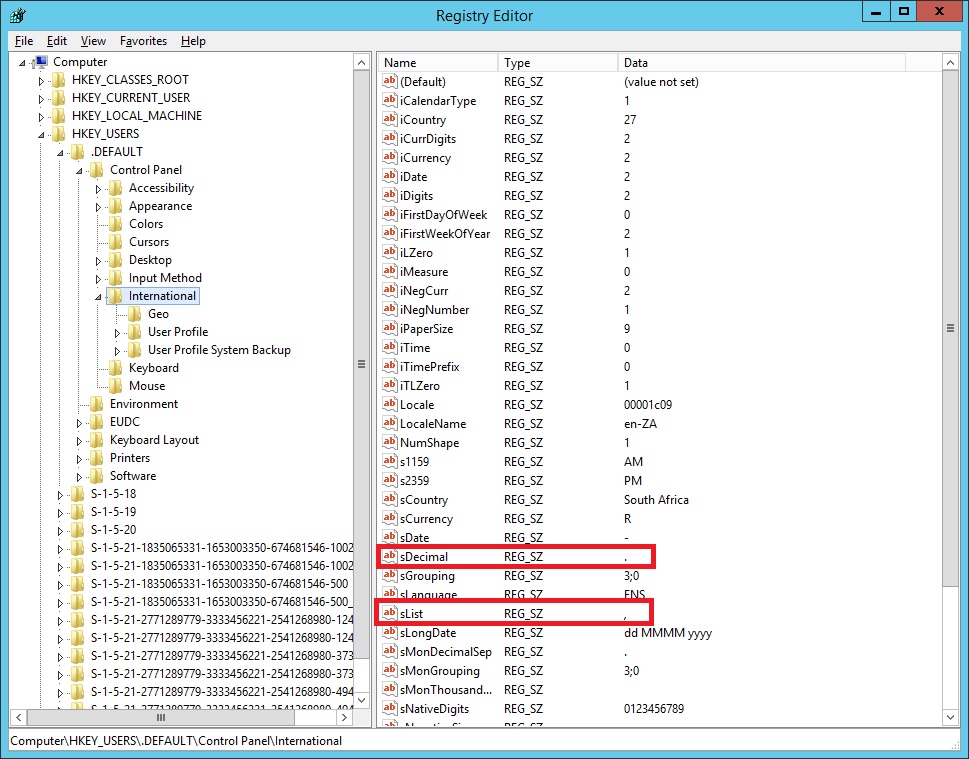Click the Mouse folder icon
Image resolution: width=969 pixels, height=759 pixels.
pos(116,386)
